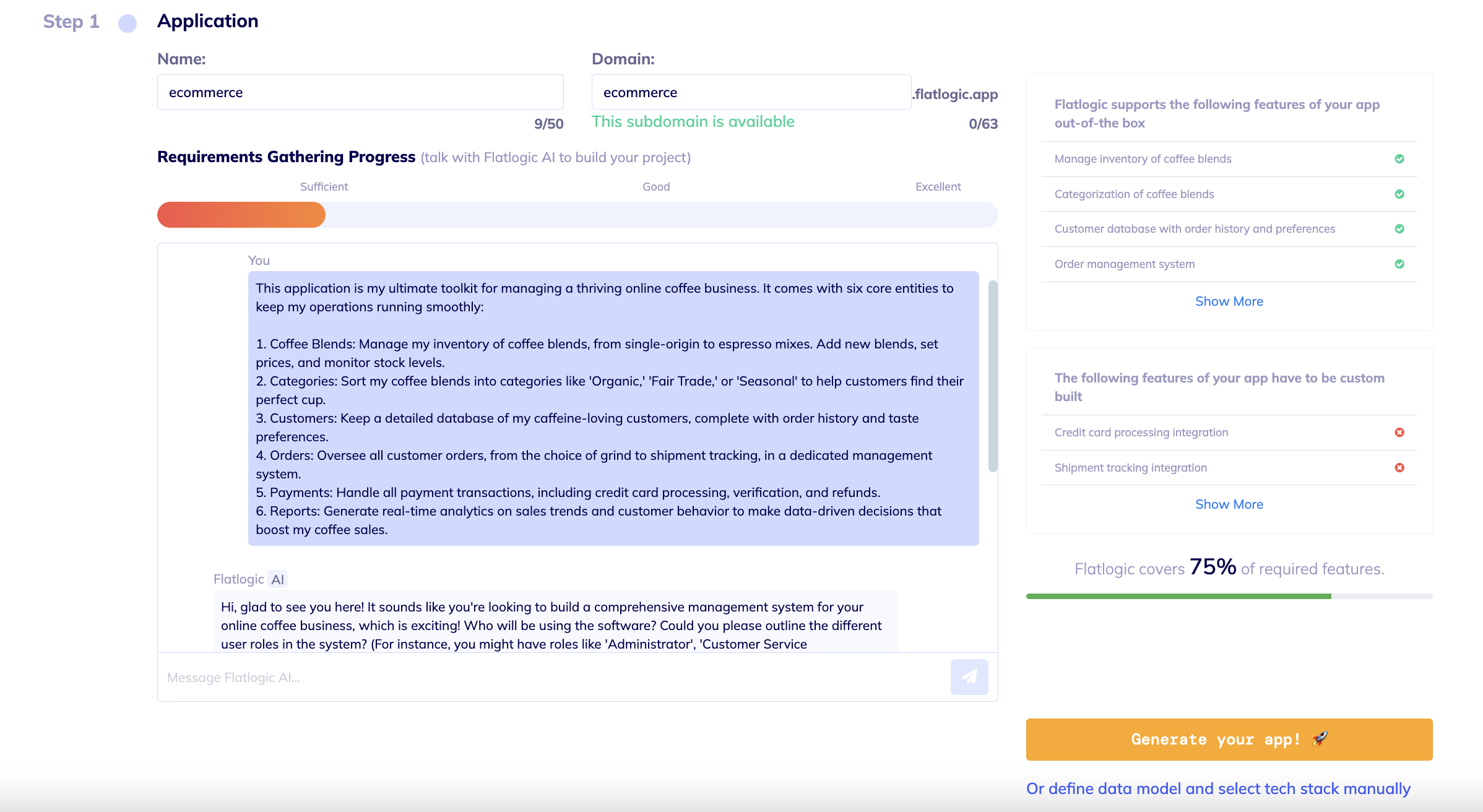Click the Generate your app! button
1483x812 pixels.
click(x=1229, y=740)
